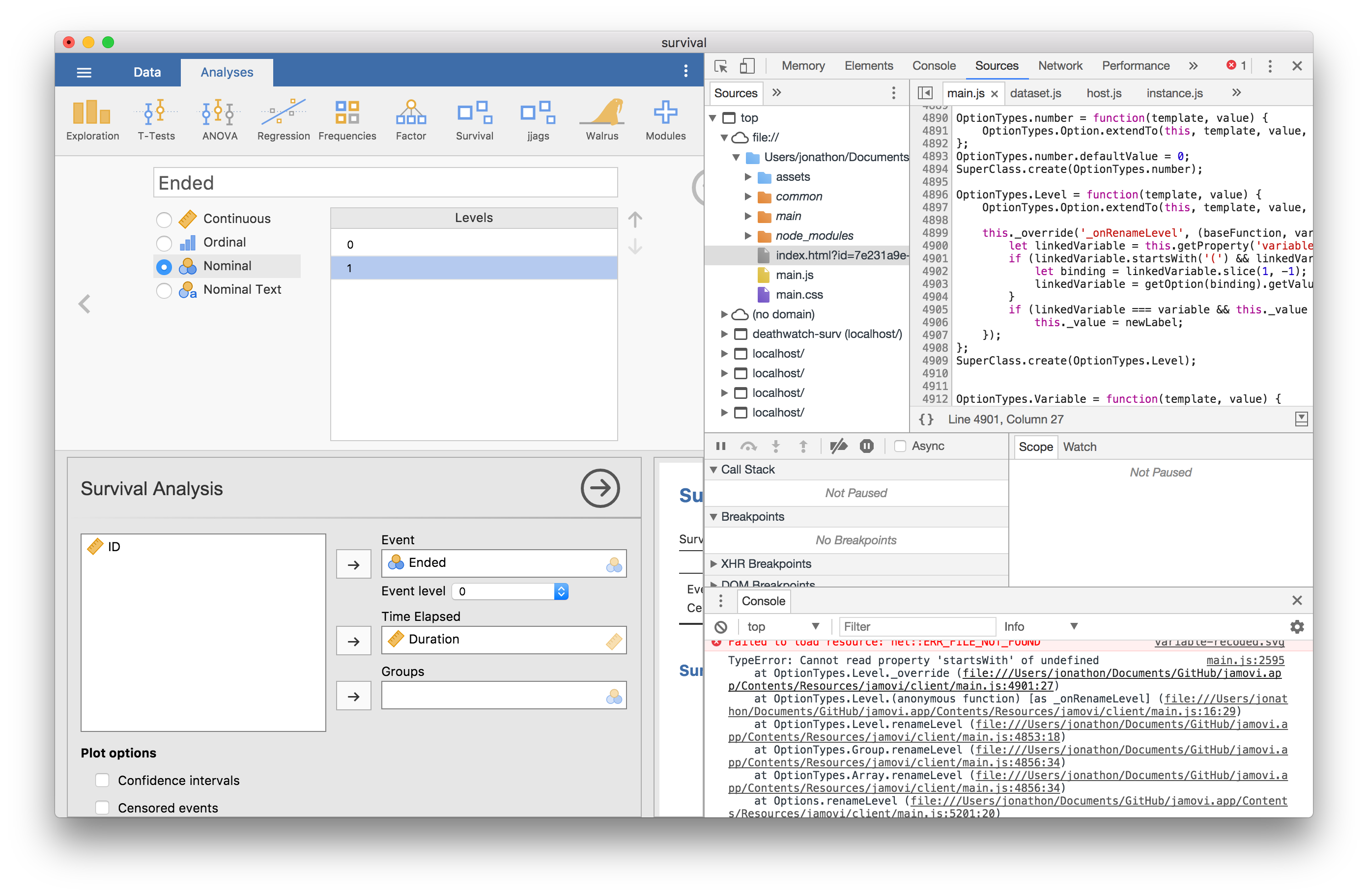Image resolution: width=1368 pixels, height=896 pixels.
Task: Expand the XHR Breakpoints section
Action: coord(713,564)
